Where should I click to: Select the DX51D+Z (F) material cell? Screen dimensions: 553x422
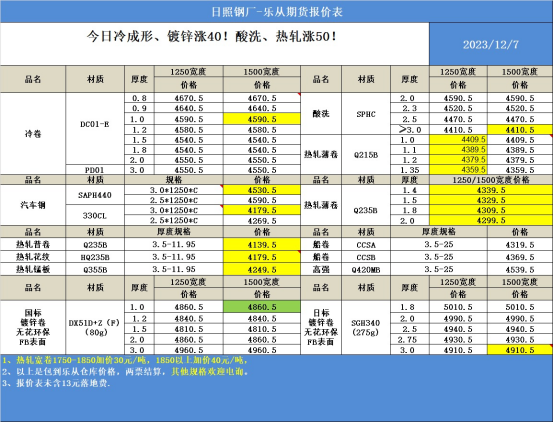[95, 328]
